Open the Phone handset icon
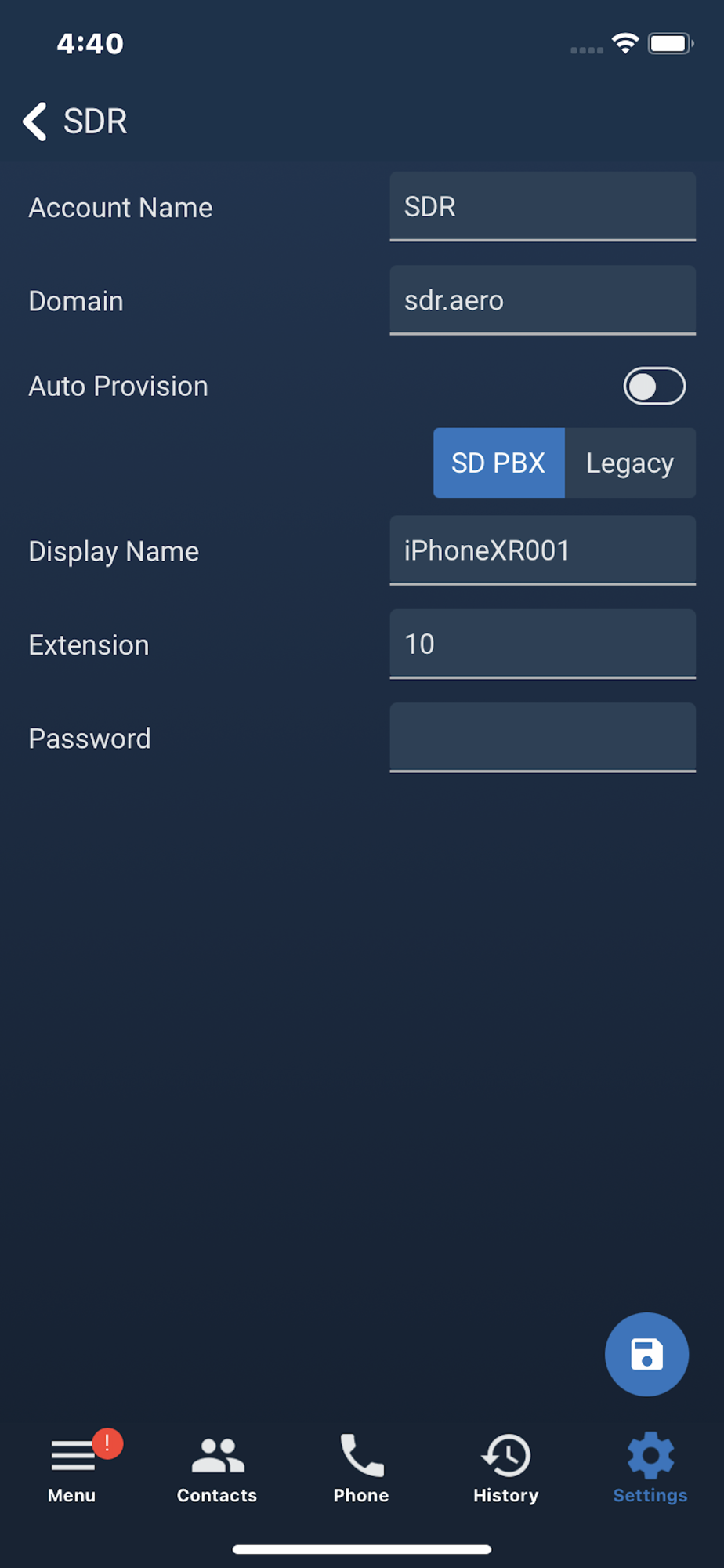The height and width of the screenshot is (1568, 724). [361, 1455]
